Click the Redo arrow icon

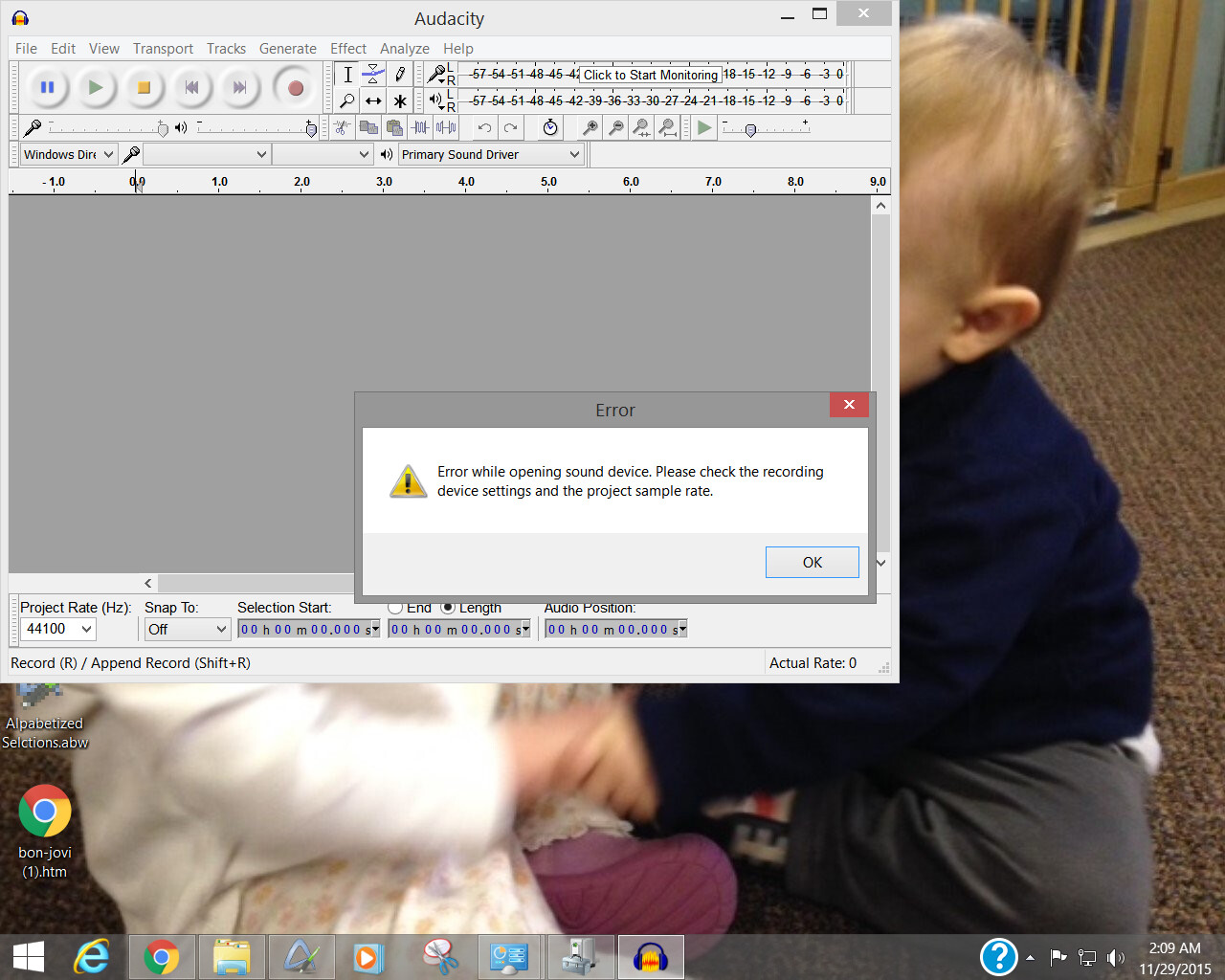coord(510,127)
